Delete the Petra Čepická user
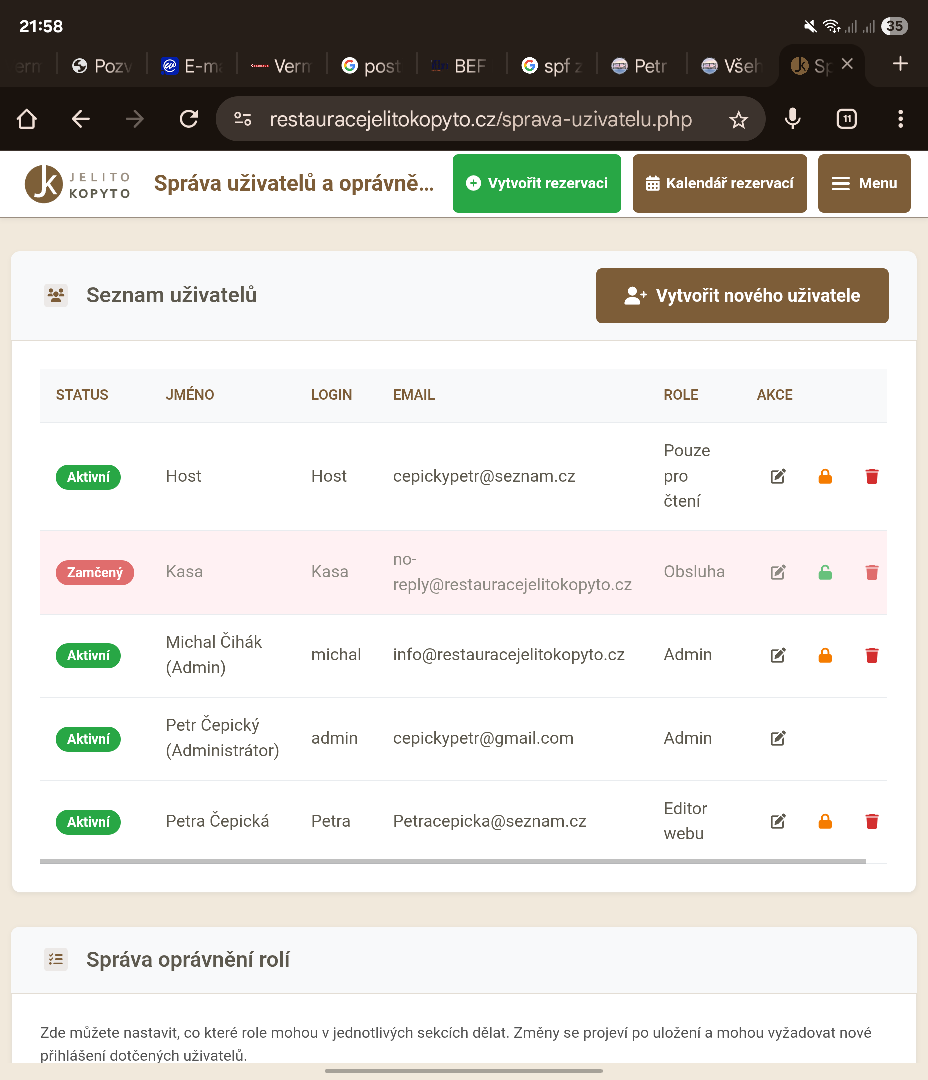 pos(872,821)
